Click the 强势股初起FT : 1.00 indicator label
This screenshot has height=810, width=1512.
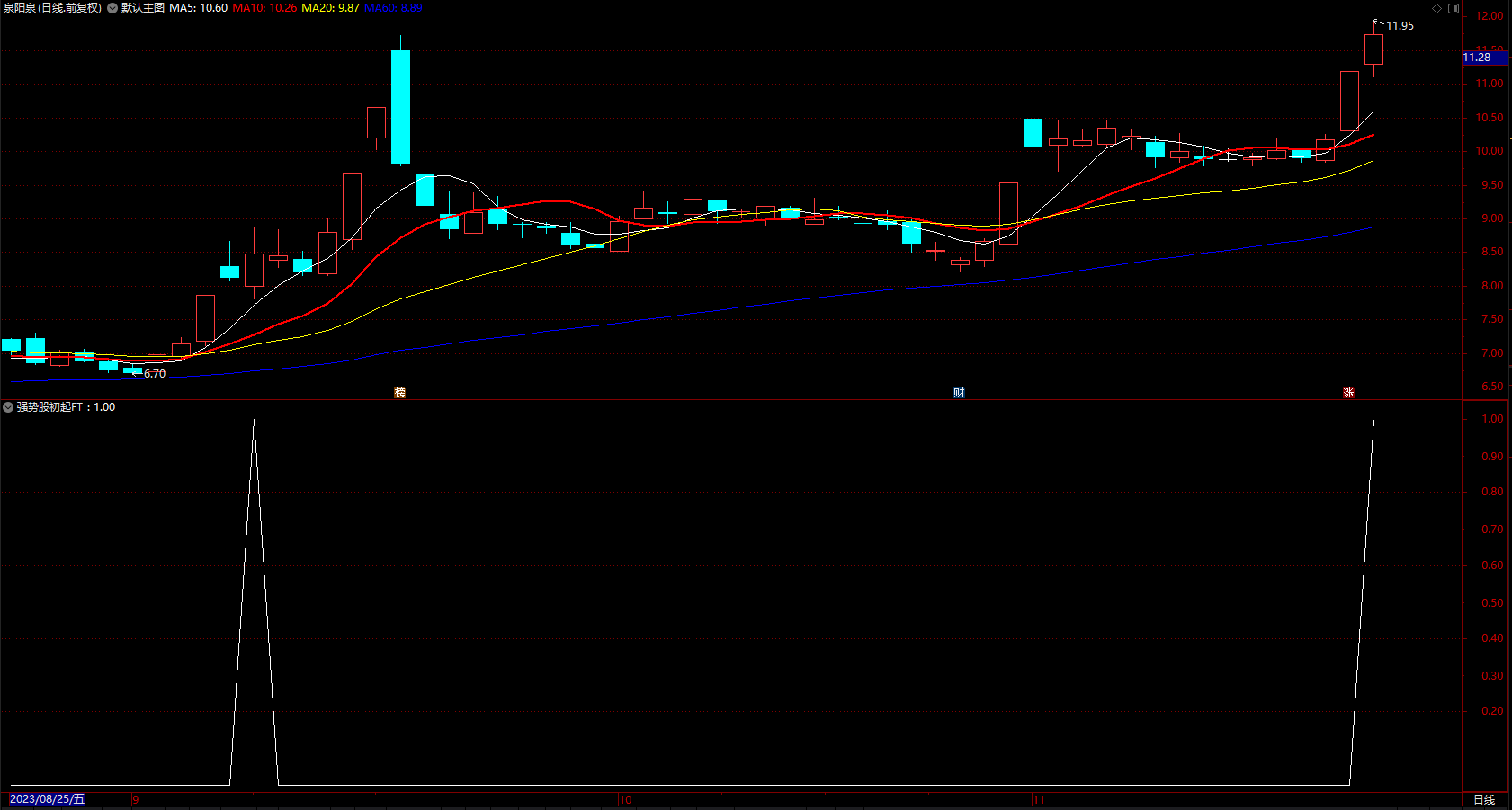(66, 407)
